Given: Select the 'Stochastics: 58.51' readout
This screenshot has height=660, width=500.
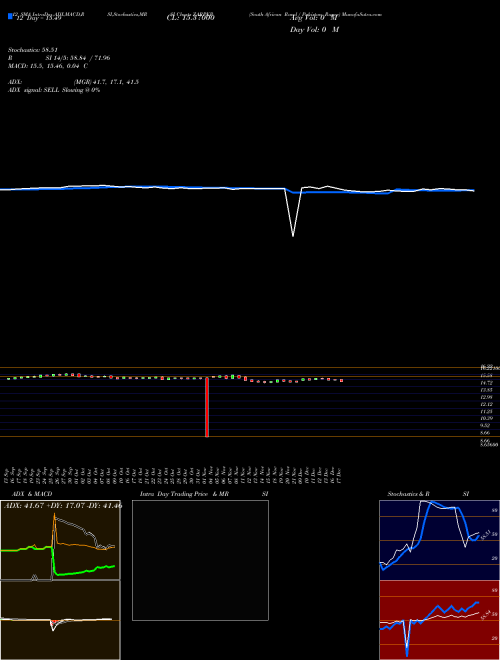Looking at the screenshot, I should 33,50.
